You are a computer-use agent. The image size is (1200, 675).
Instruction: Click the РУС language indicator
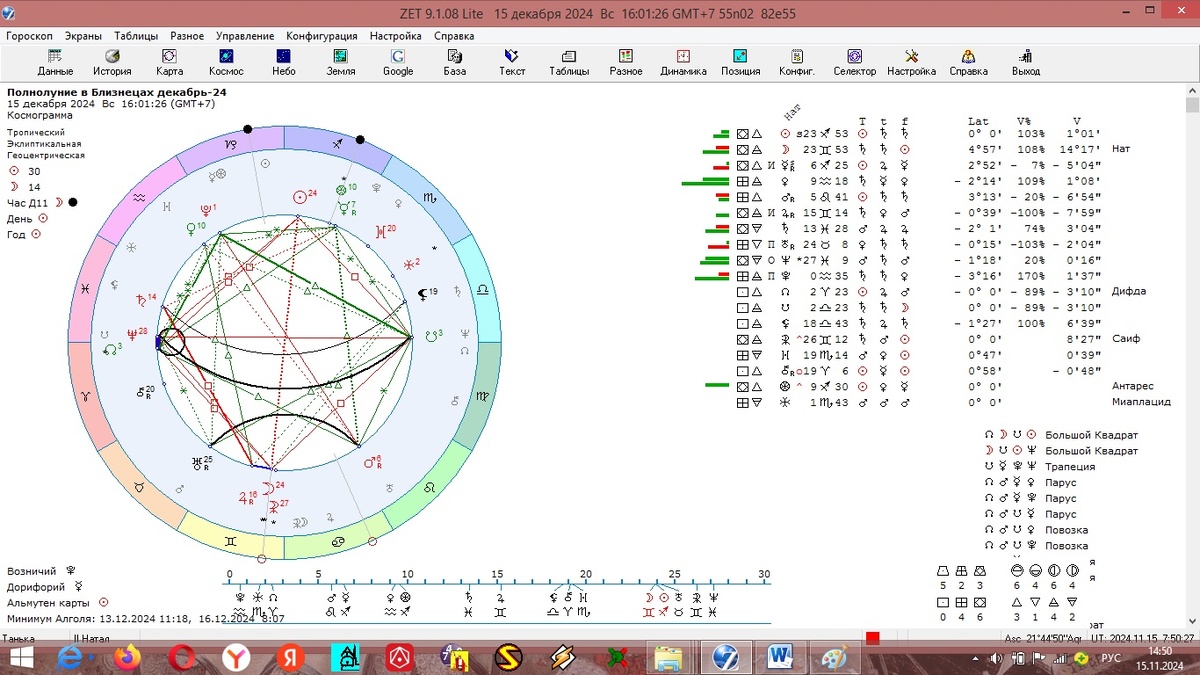(x=1113, y=659)
